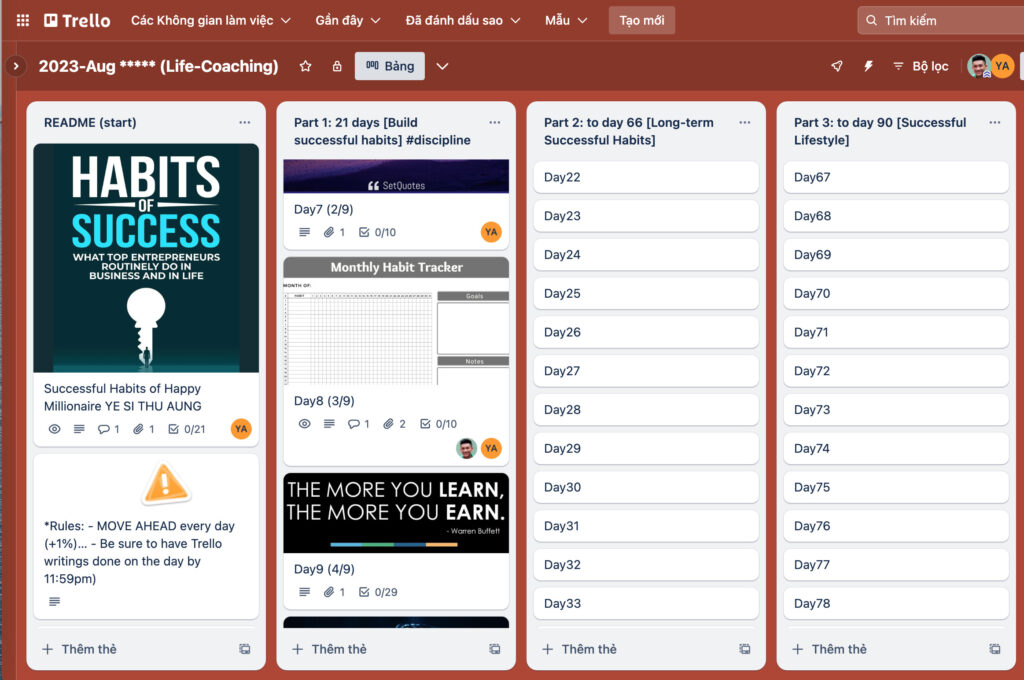1024x680 pixels.
Task: Toggle watch eye icon on Day8 card
Action: [x=305, y=424]
